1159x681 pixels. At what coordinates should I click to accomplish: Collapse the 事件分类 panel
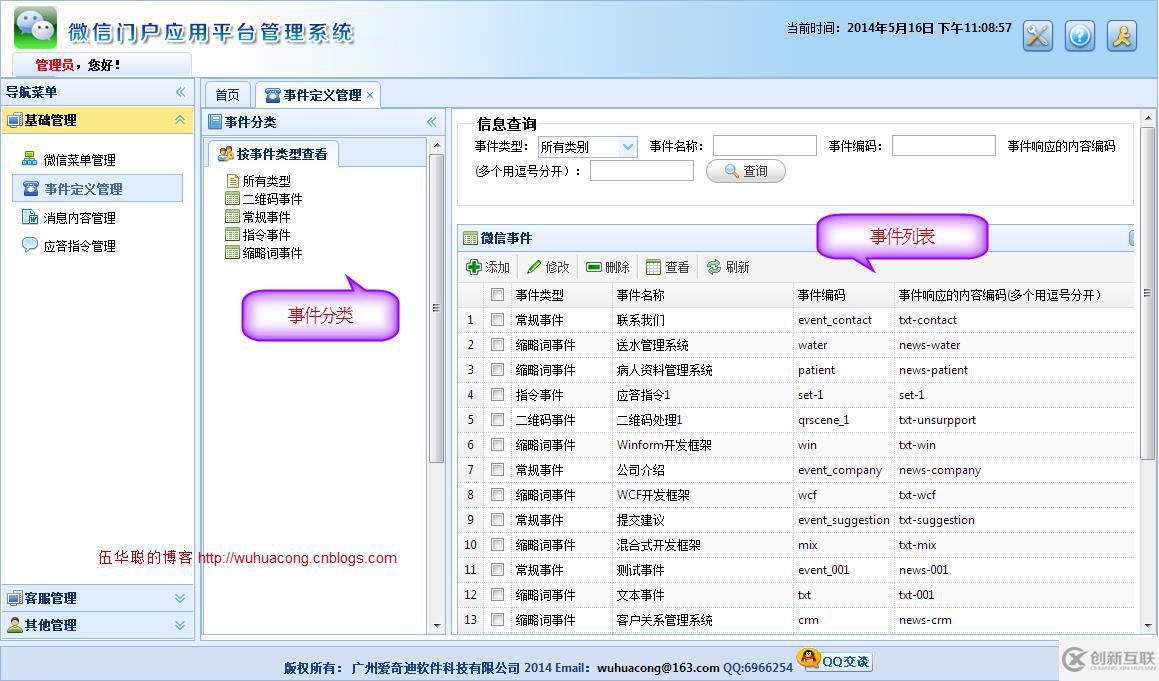(x=432, y=122)
